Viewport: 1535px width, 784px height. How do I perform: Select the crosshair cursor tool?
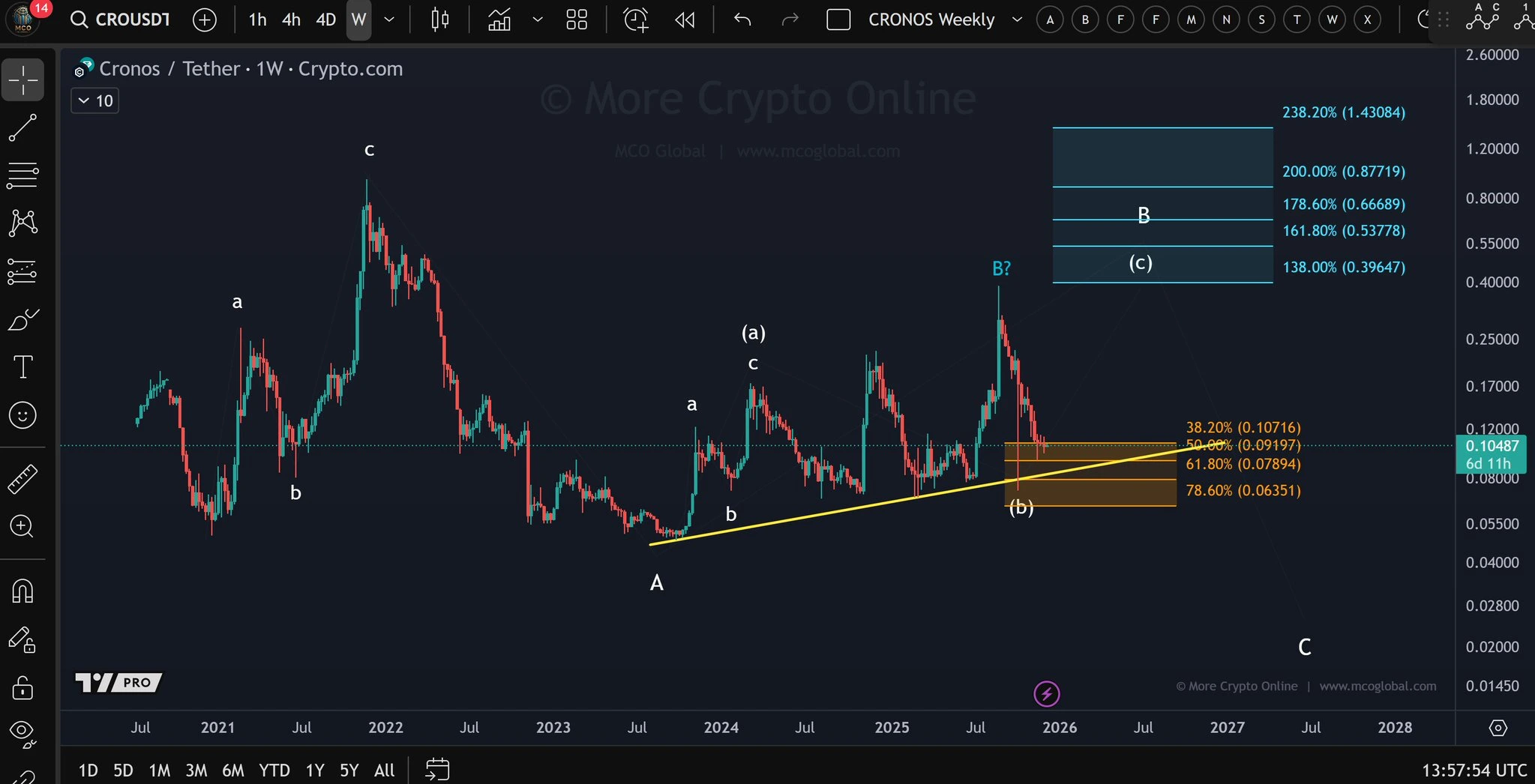pos(23,79)
